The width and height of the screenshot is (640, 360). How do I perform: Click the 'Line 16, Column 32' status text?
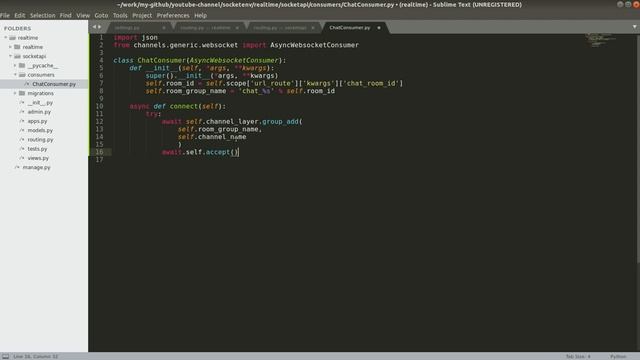coord(36,356)
